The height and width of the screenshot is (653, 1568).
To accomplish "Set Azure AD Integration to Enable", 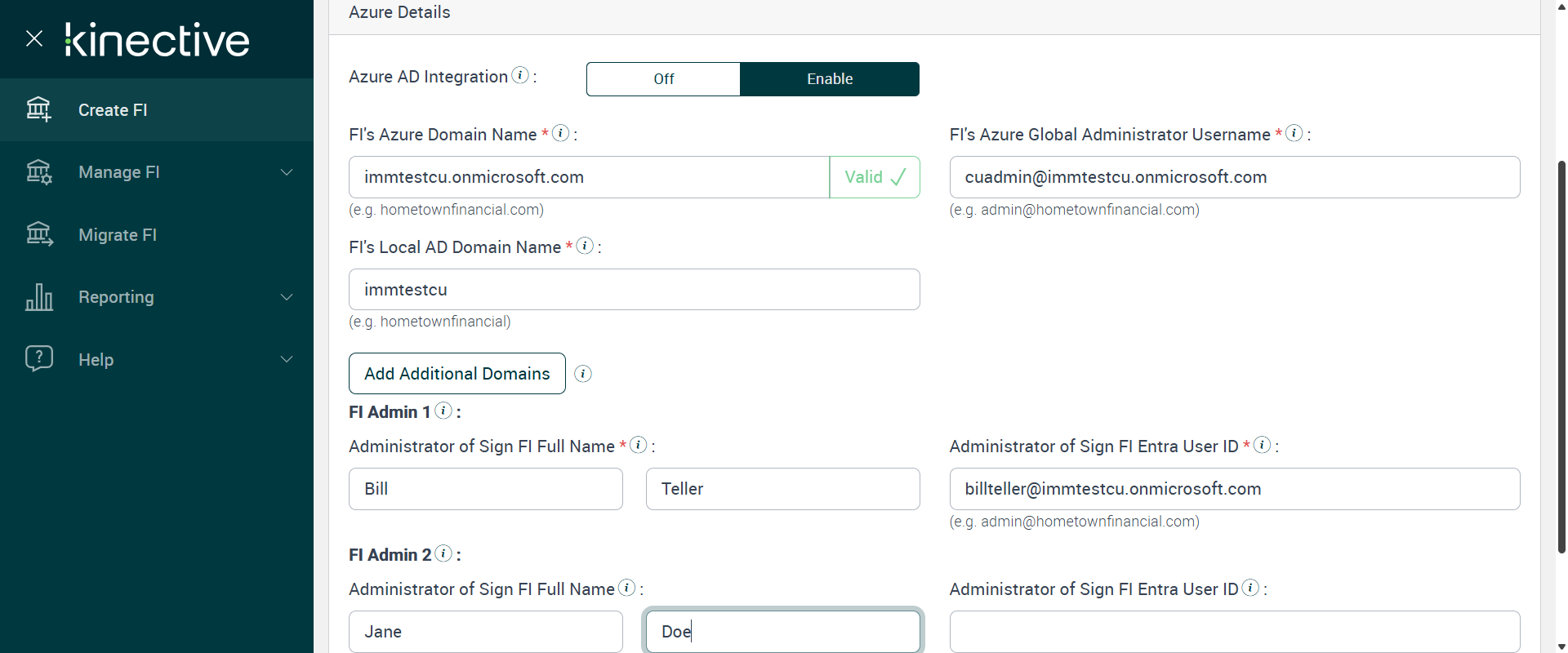I will (x=830, y=79).
